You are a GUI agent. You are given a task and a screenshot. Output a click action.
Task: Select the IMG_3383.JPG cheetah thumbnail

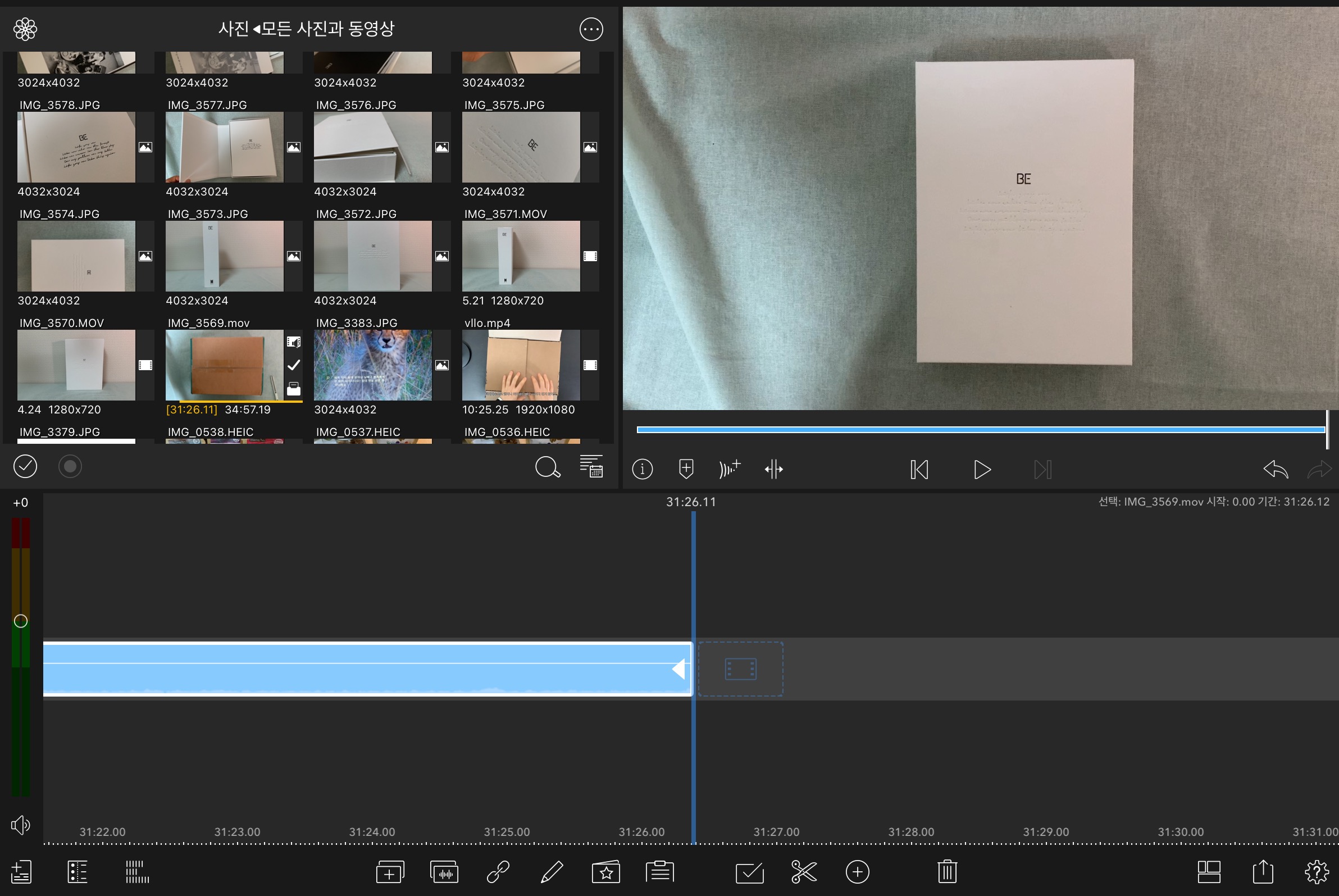click(x=372, y=365)
